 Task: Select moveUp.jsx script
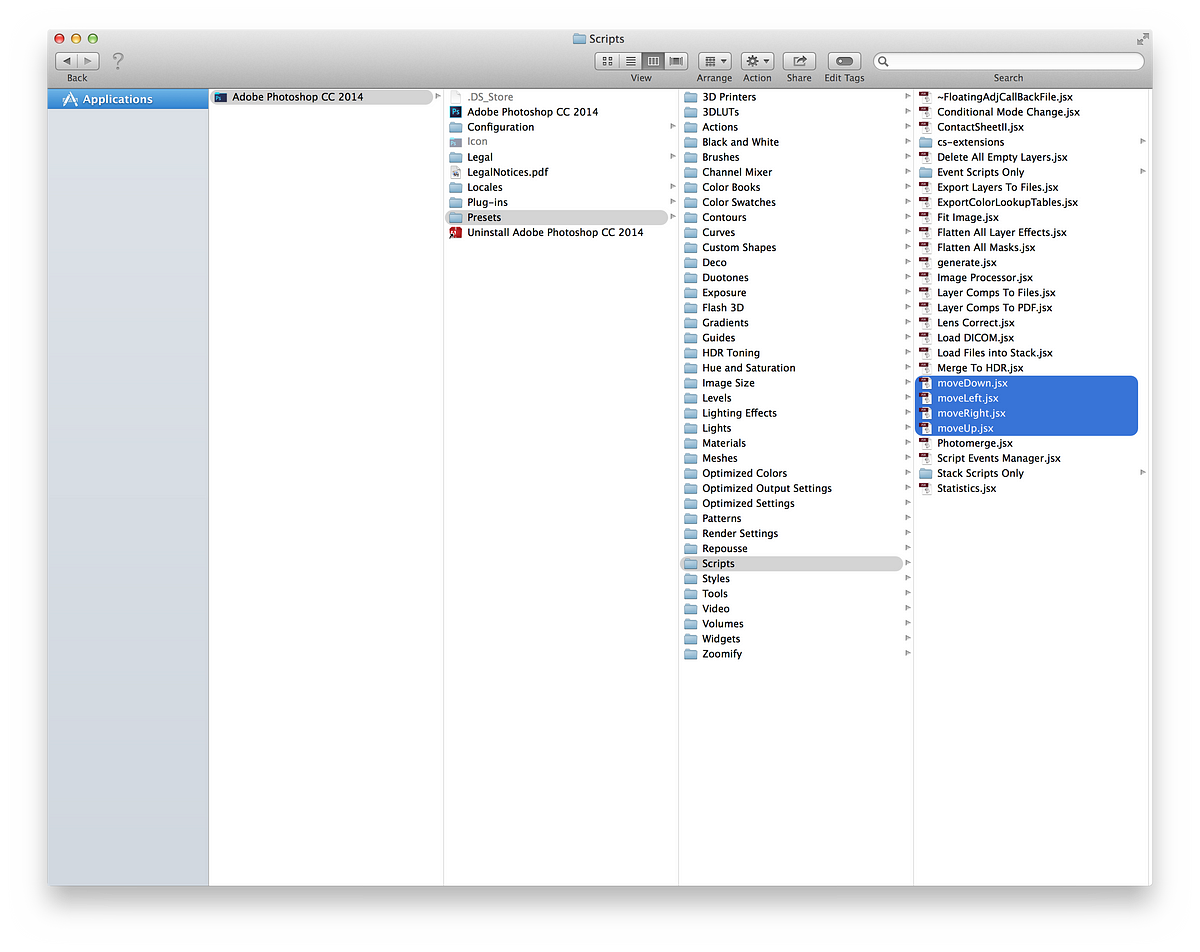coord(1026,428)
